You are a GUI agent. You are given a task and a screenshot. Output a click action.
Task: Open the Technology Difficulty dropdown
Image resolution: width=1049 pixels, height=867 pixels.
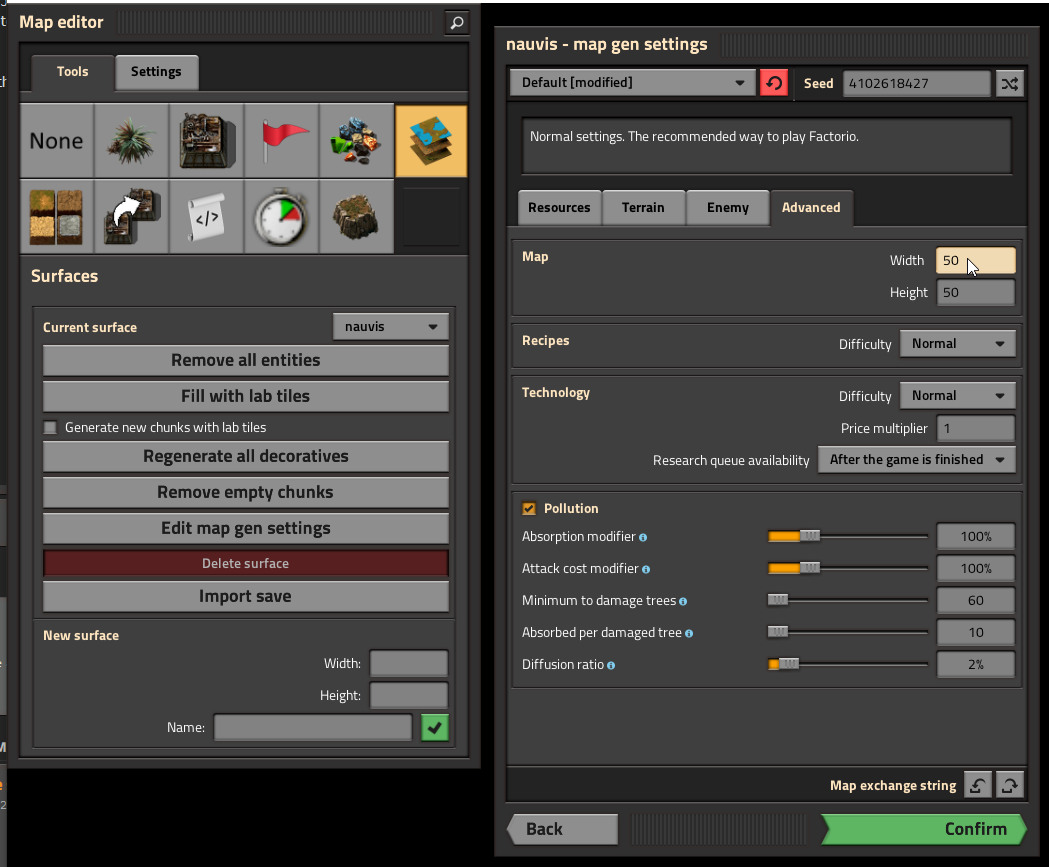957,395
